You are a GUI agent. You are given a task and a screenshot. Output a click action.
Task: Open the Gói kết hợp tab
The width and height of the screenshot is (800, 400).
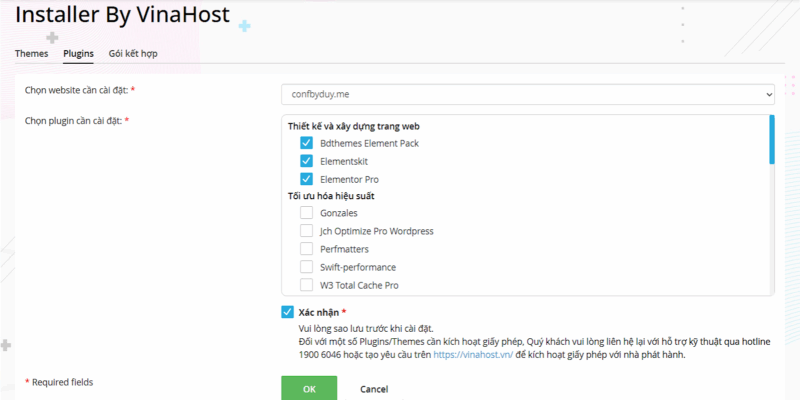click(x=133, y=54)
